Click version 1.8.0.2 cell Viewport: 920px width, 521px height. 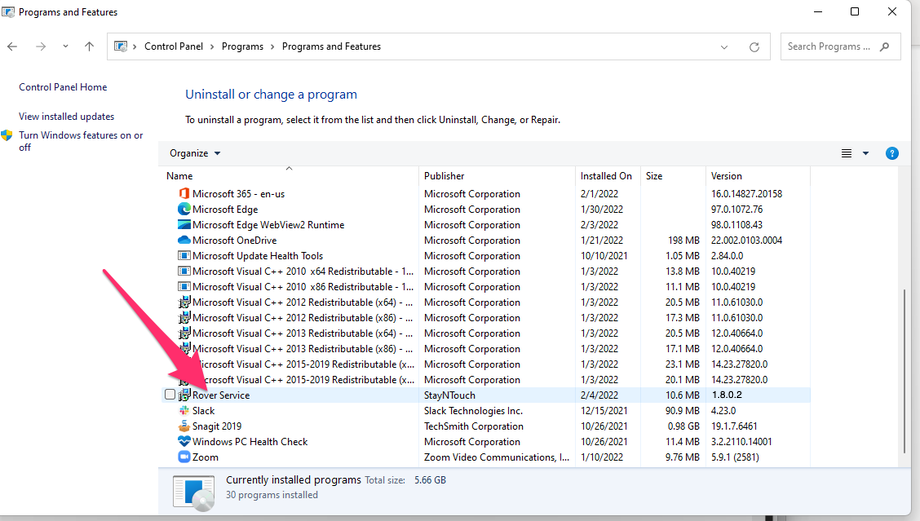(x=726, y=395)
